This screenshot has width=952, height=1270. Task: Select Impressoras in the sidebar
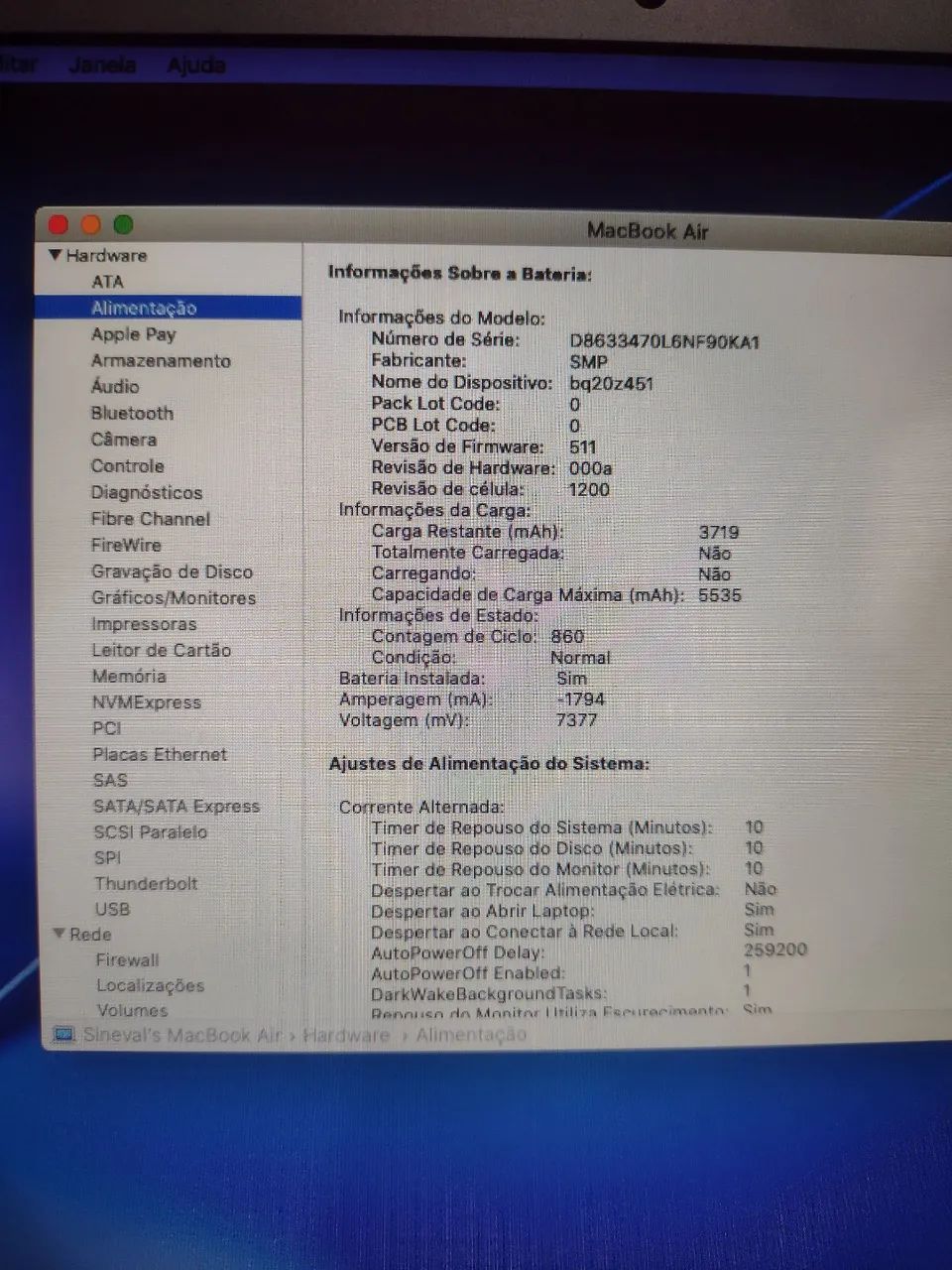coord(144,624)
